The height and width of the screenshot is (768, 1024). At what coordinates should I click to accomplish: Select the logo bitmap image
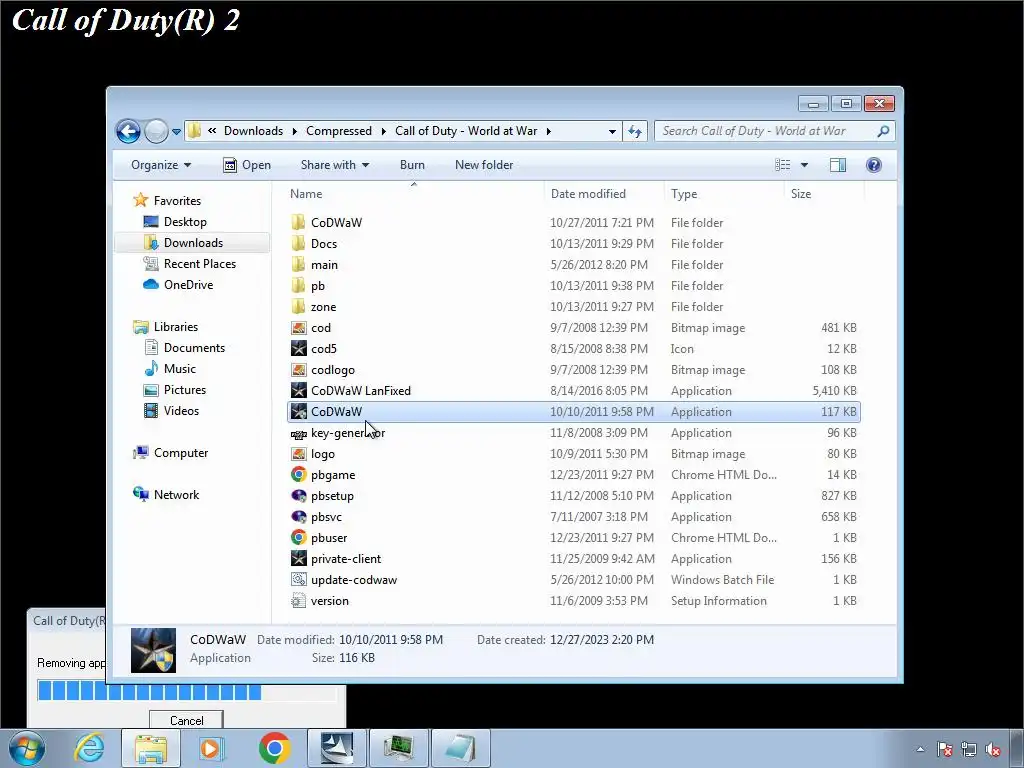573,454
